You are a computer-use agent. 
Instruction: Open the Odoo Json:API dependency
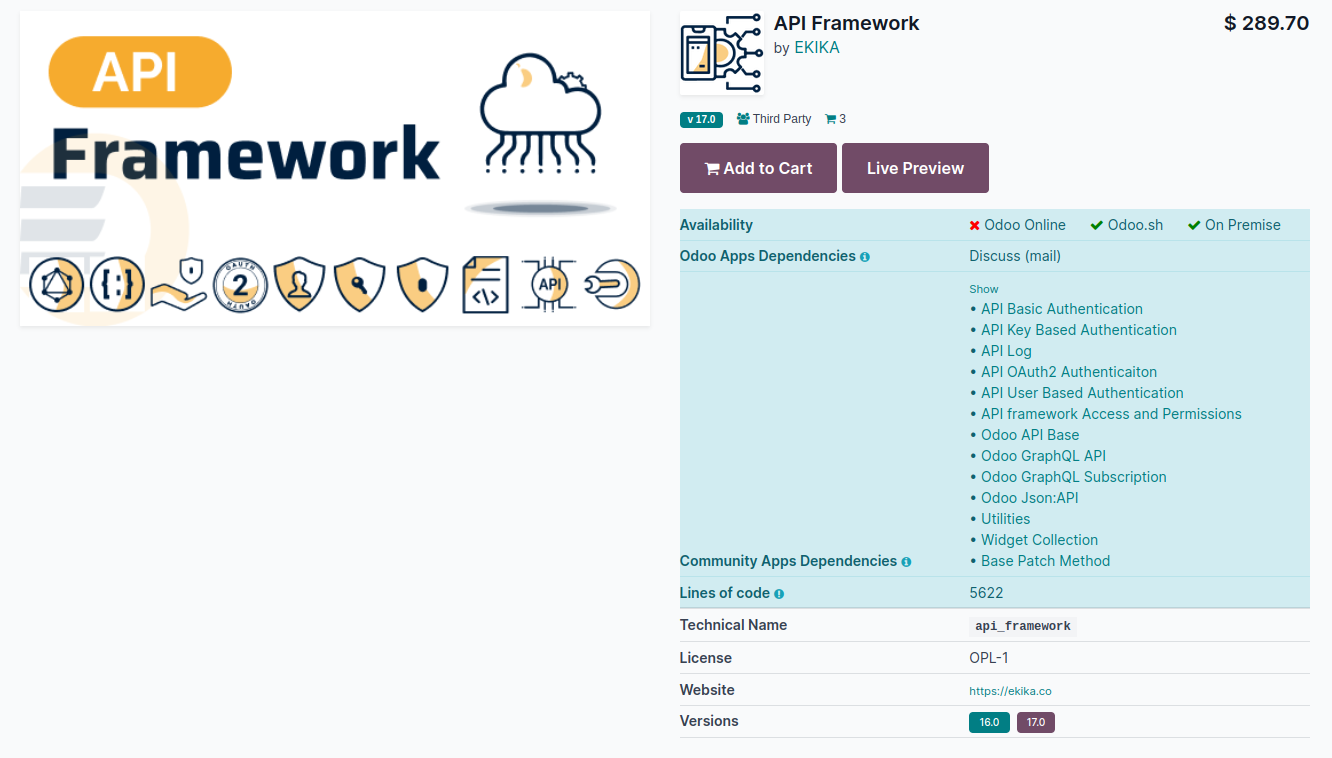click(x=1030, y=498)
